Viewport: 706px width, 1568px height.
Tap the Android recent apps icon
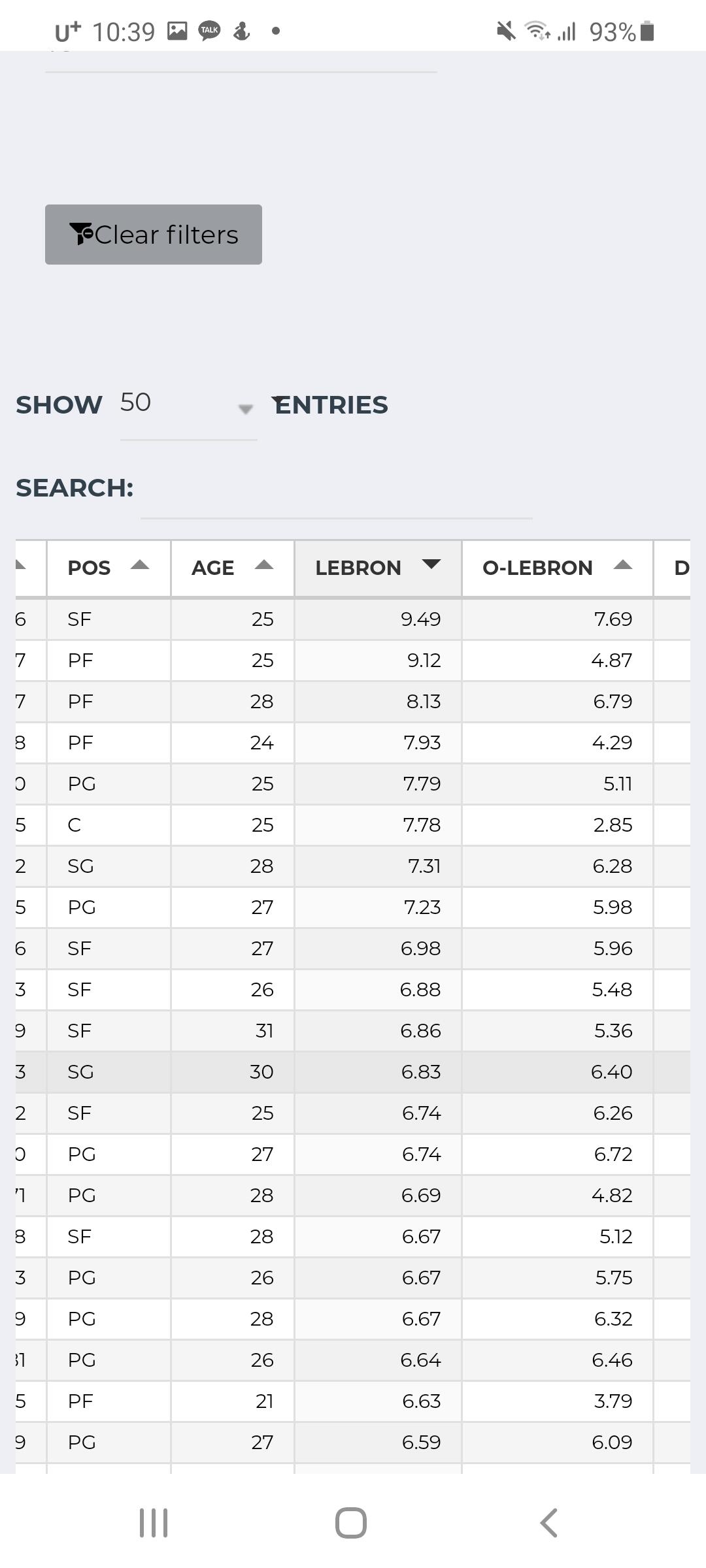[x=154, y=1523]
